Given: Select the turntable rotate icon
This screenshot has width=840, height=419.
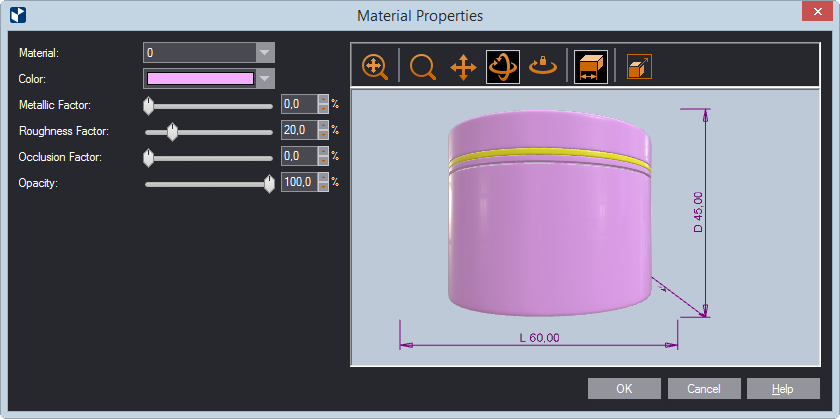Looking at the screenshot, I should 543,66.
